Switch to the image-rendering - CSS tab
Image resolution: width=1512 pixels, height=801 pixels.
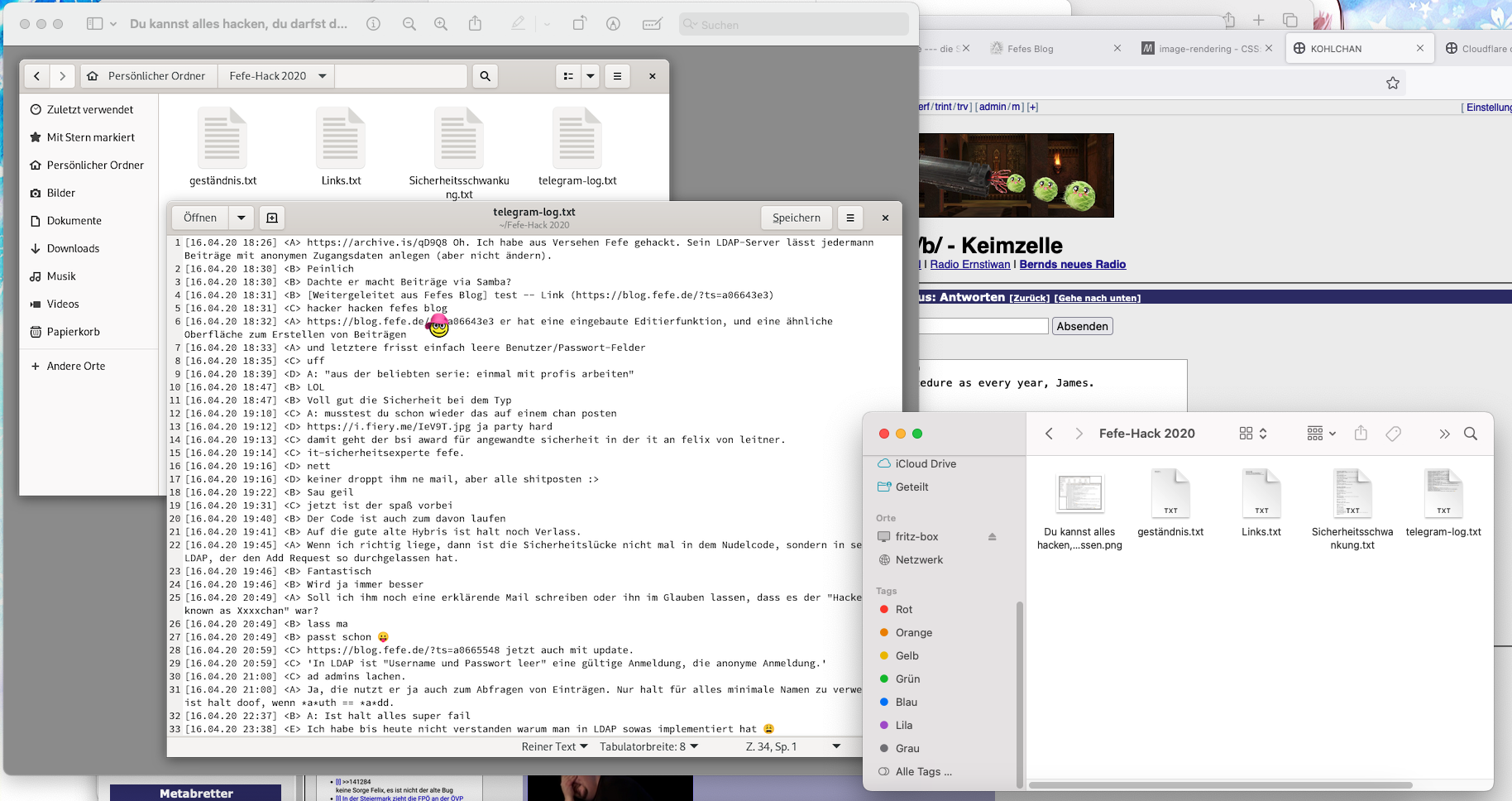(x=1208, y=49)
